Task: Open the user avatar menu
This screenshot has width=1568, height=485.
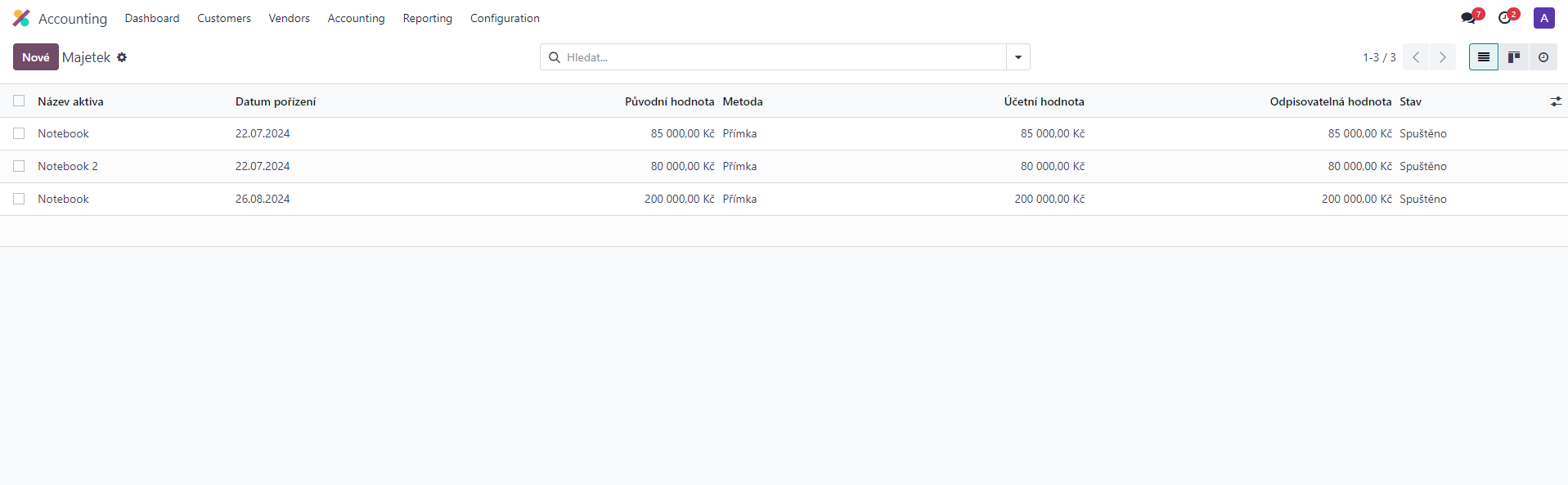Action: 1544,18
